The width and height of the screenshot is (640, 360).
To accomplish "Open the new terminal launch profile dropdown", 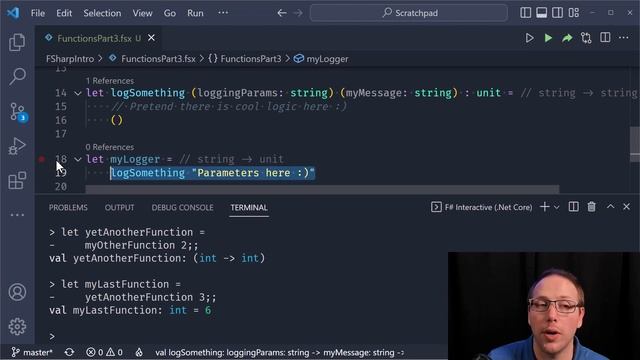I will (x=557, y=207).
